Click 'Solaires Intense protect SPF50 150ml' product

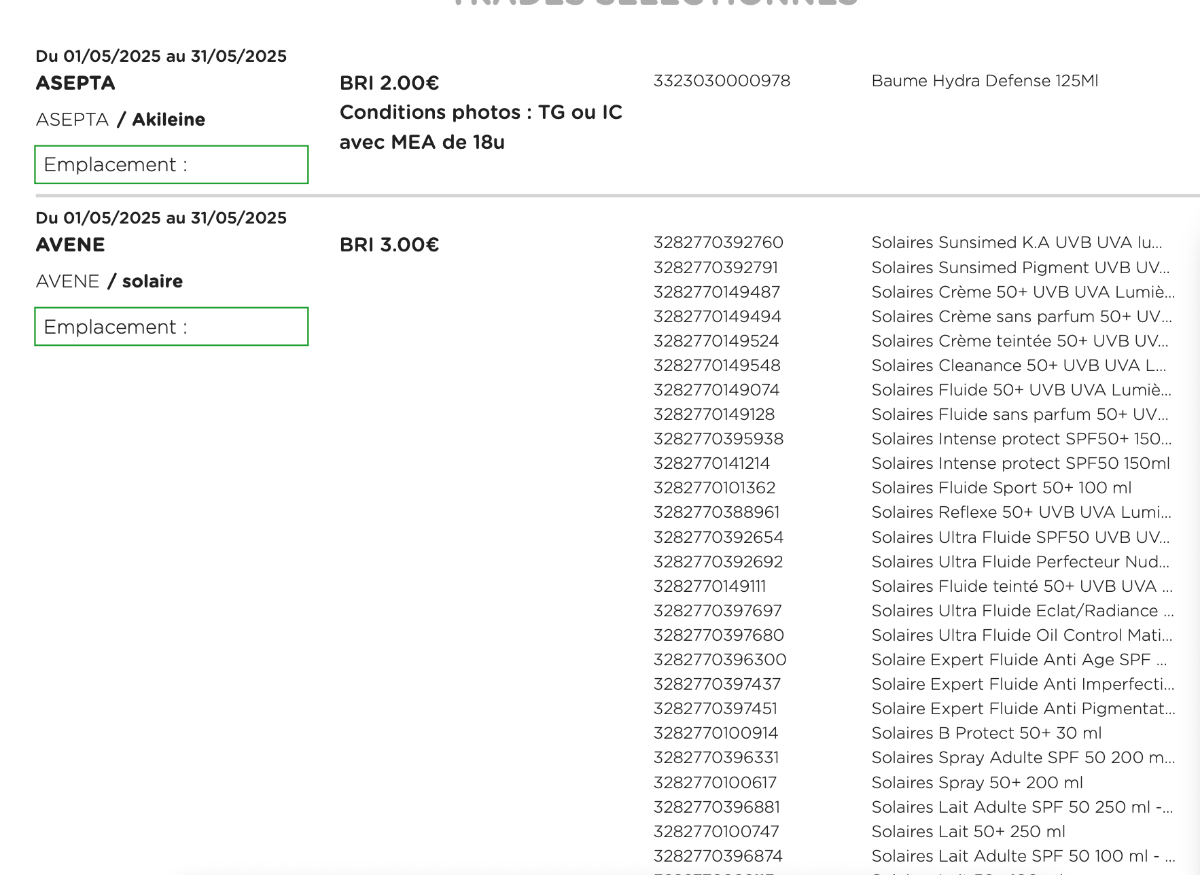[1021, 464]
